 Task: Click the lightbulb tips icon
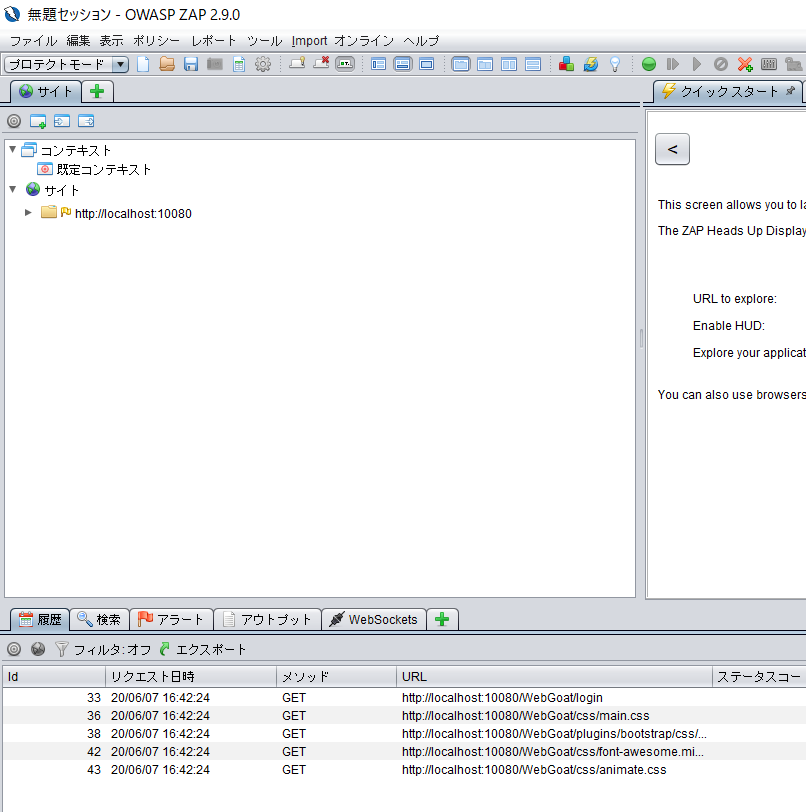coord(615,64)
